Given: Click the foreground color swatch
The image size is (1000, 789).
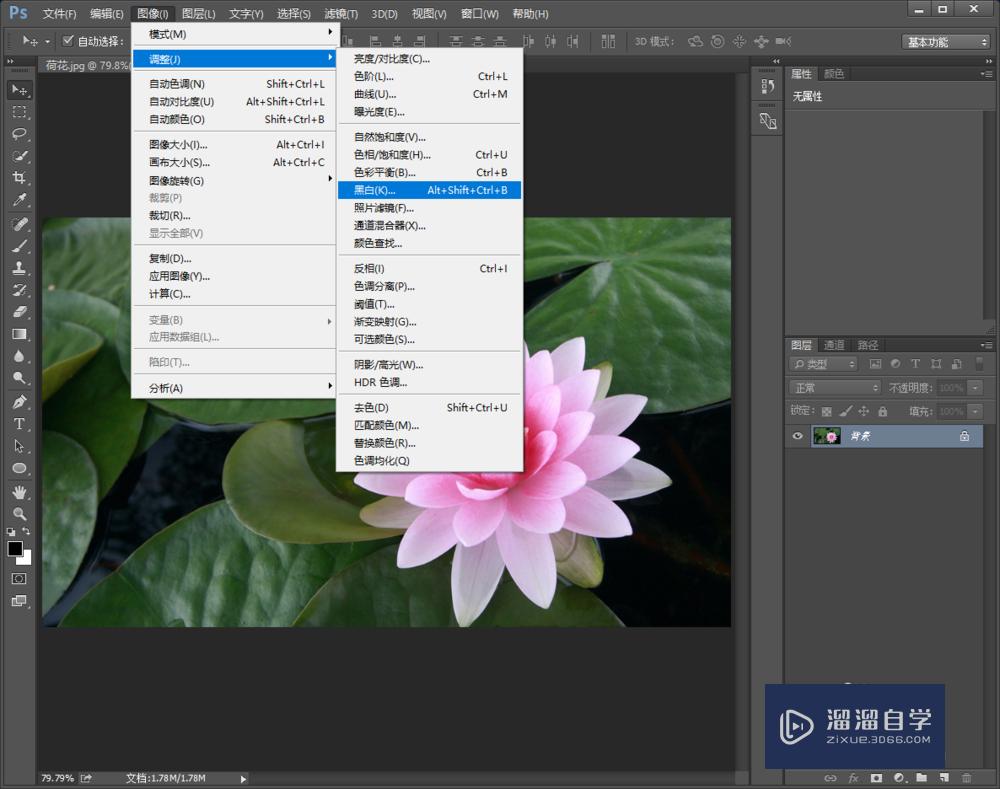Looking at the screenshot, I should click(15, 549).
